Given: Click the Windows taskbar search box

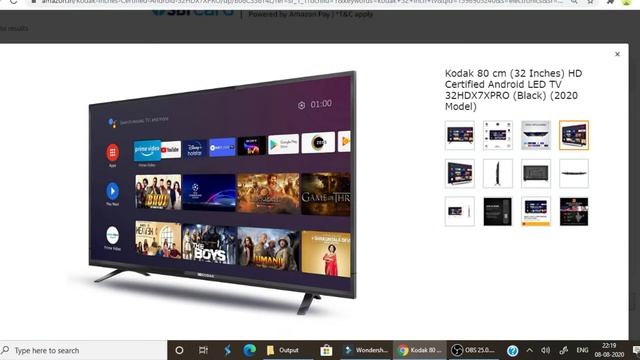Looking at the screenshot, I should (x=83, y=350).
